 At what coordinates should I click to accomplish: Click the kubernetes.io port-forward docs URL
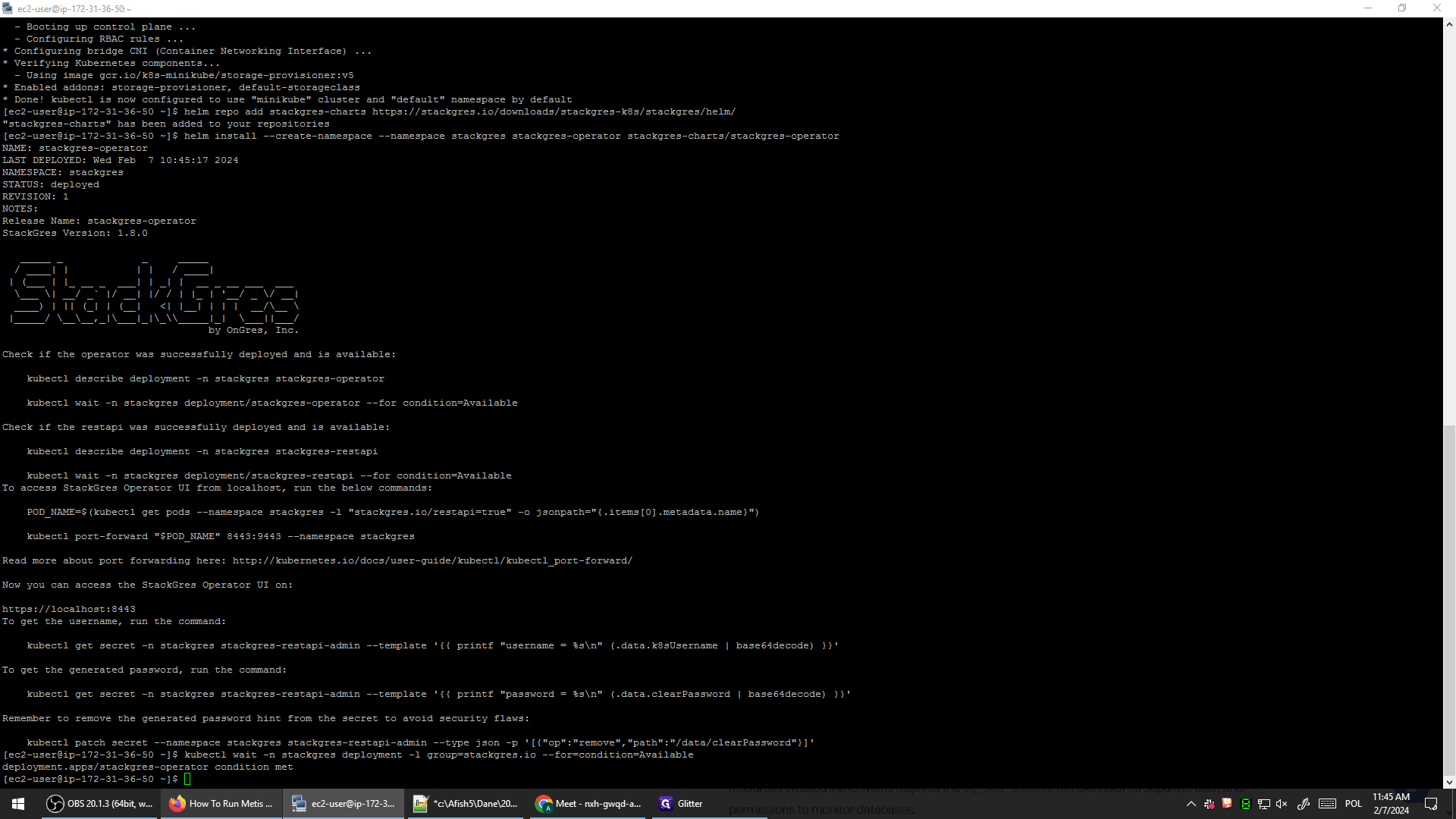click(432, 560)
